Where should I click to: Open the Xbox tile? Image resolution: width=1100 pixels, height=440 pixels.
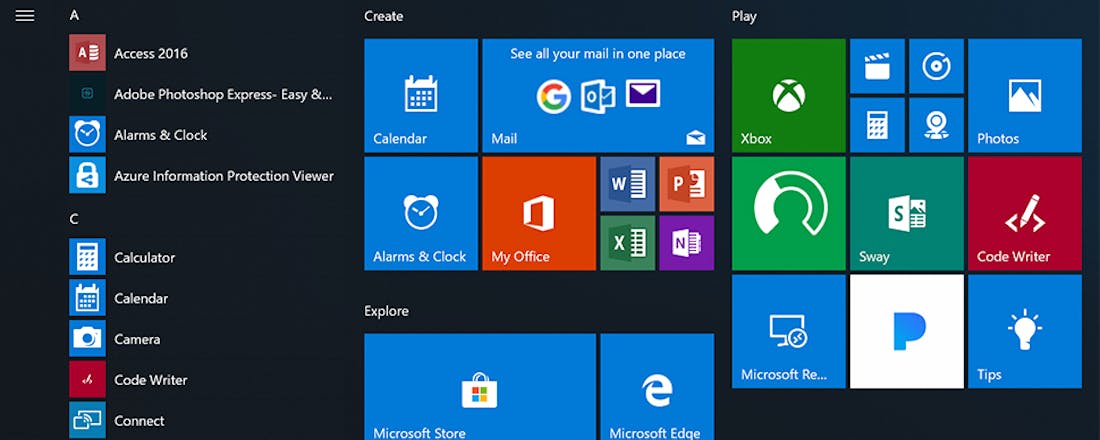click(789, 95)
